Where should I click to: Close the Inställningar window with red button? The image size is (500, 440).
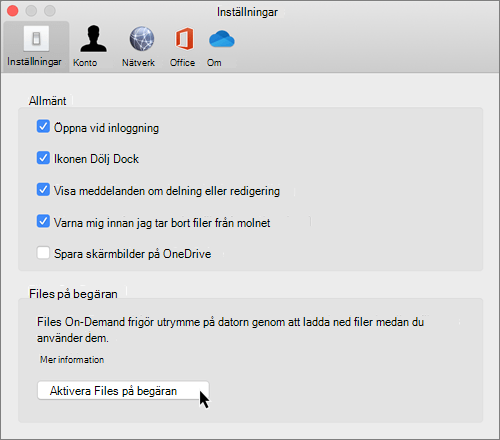(12, 11)
